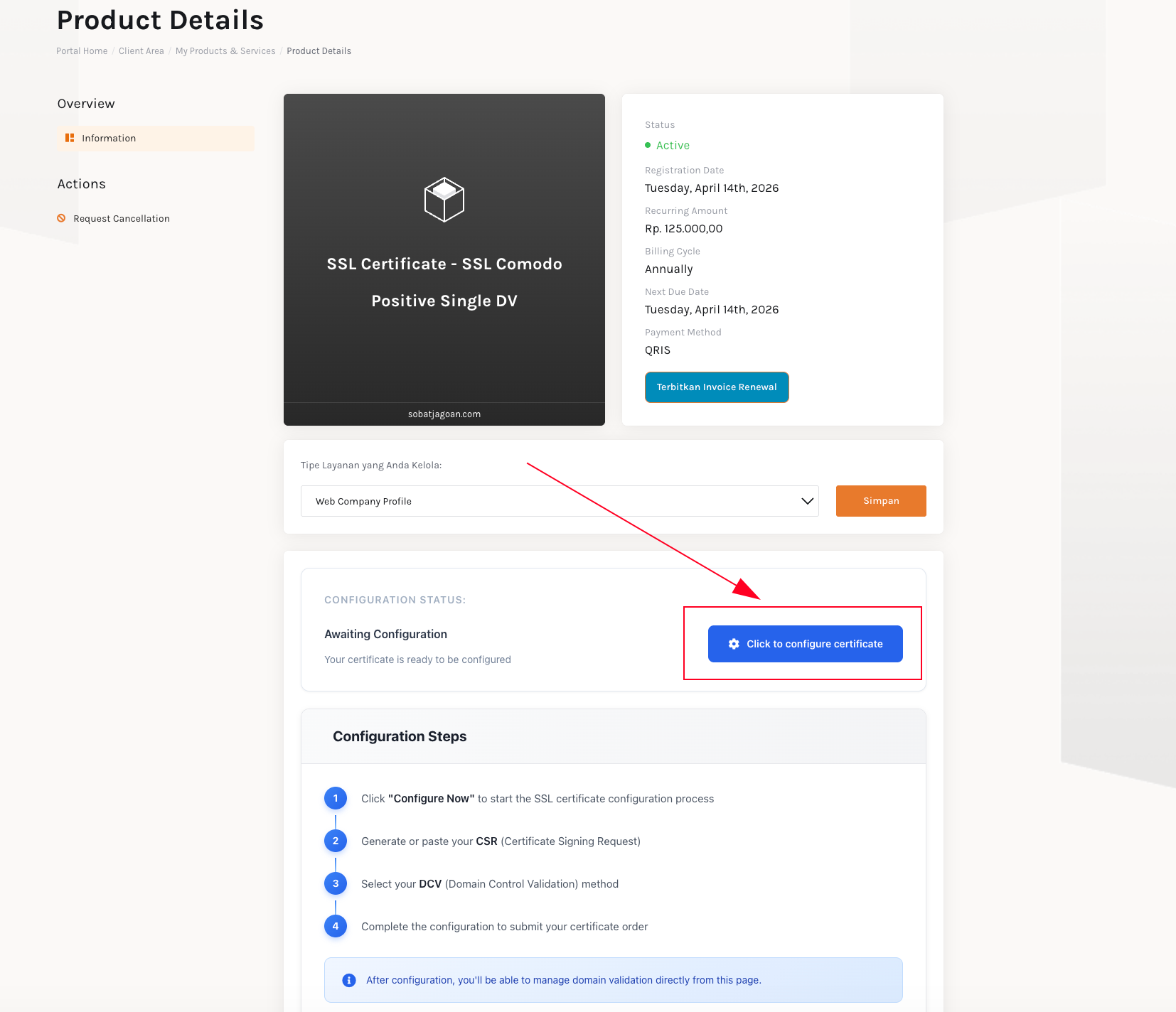The image size is (1176, 1012).
Task: Click step 2 numbered circle
Action: (336, 841)
